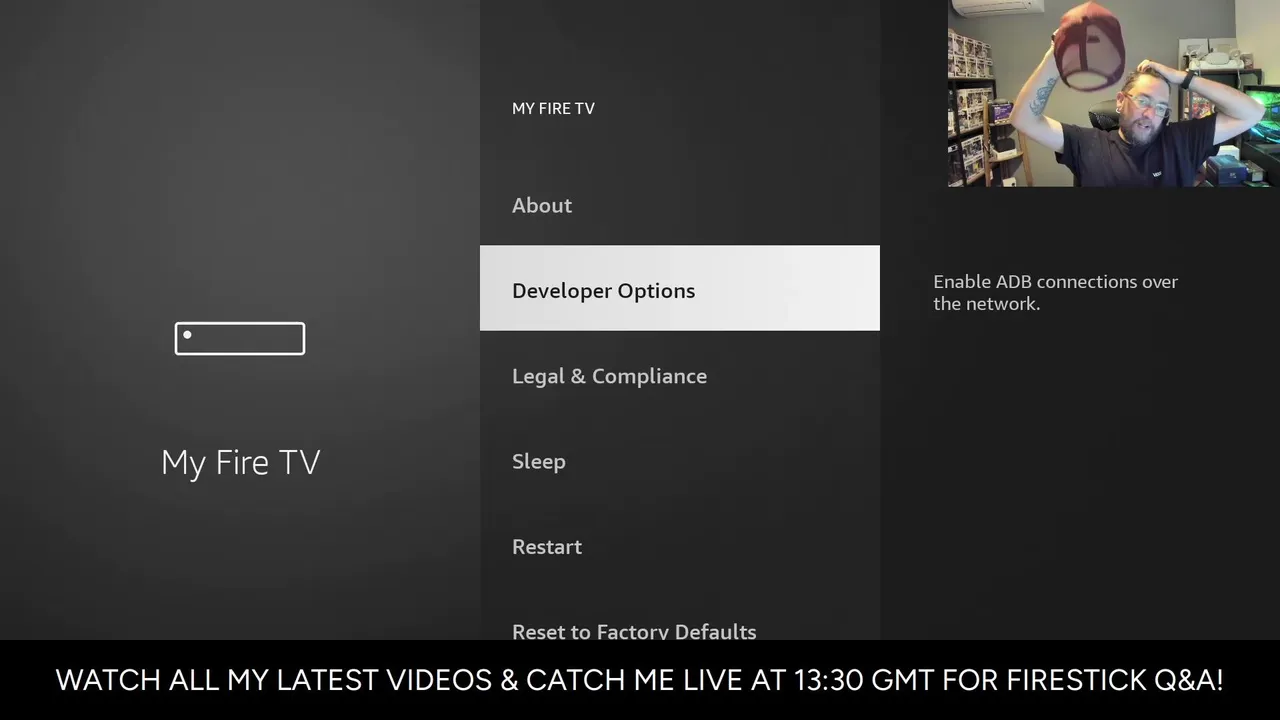The image size is (1280, 720).
Task: Click the webcam video overlay
Action: (x=1114, y=93)
